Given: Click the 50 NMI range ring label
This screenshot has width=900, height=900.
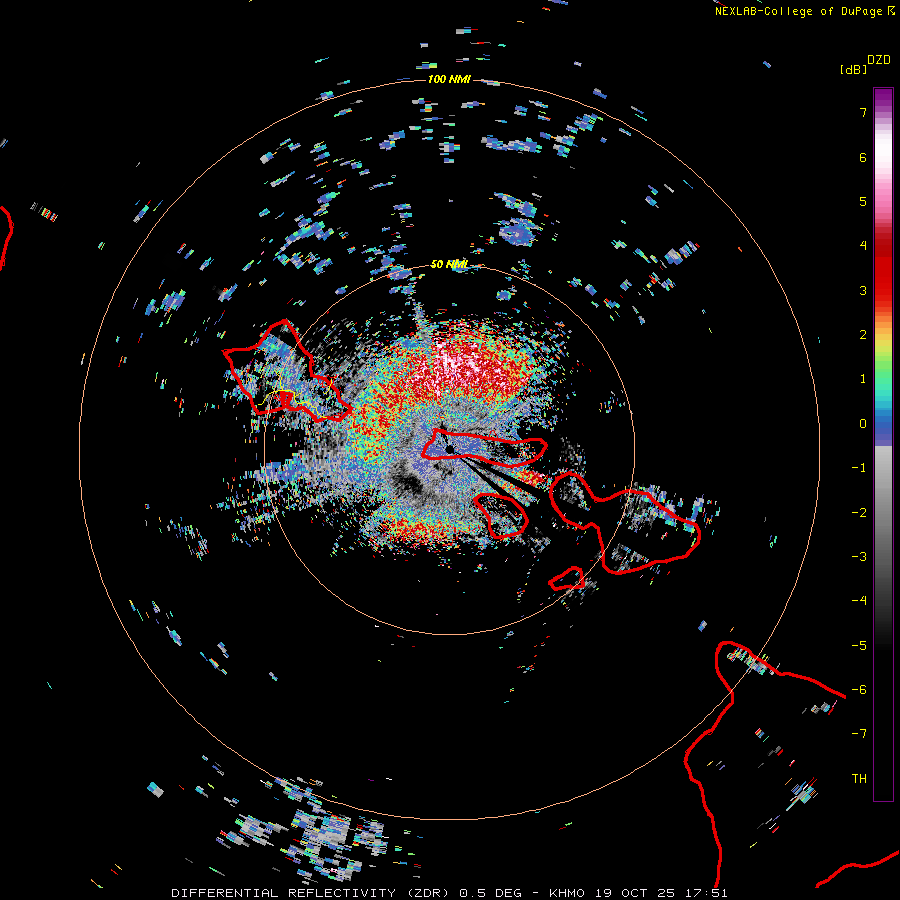Looking at the screenshot, I should pos(449,265).
